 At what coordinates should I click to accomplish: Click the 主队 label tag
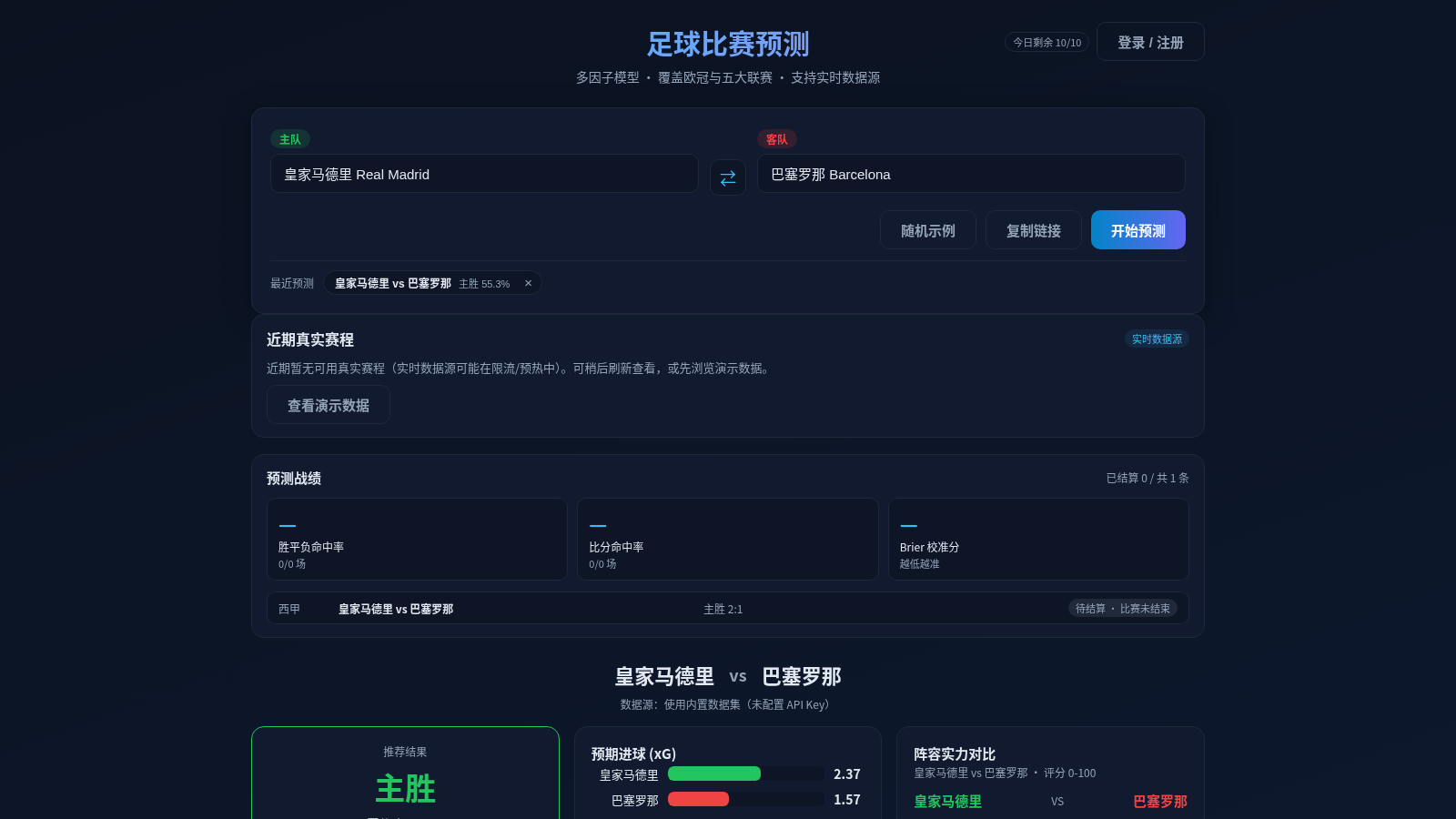[x=290, y=139]
